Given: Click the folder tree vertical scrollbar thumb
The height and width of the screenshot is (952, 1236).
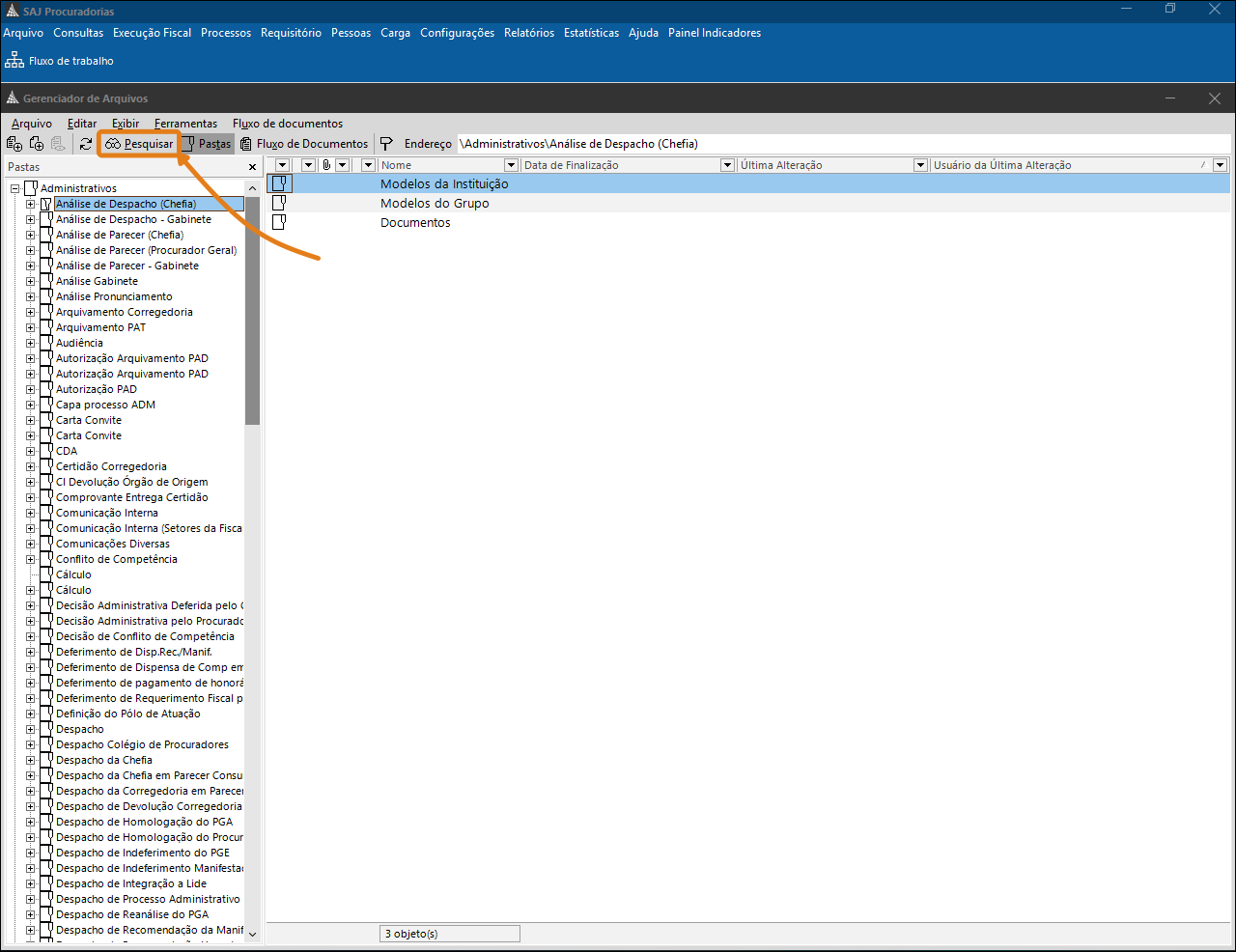Looking at the screenshot, I should pos(253,309).
